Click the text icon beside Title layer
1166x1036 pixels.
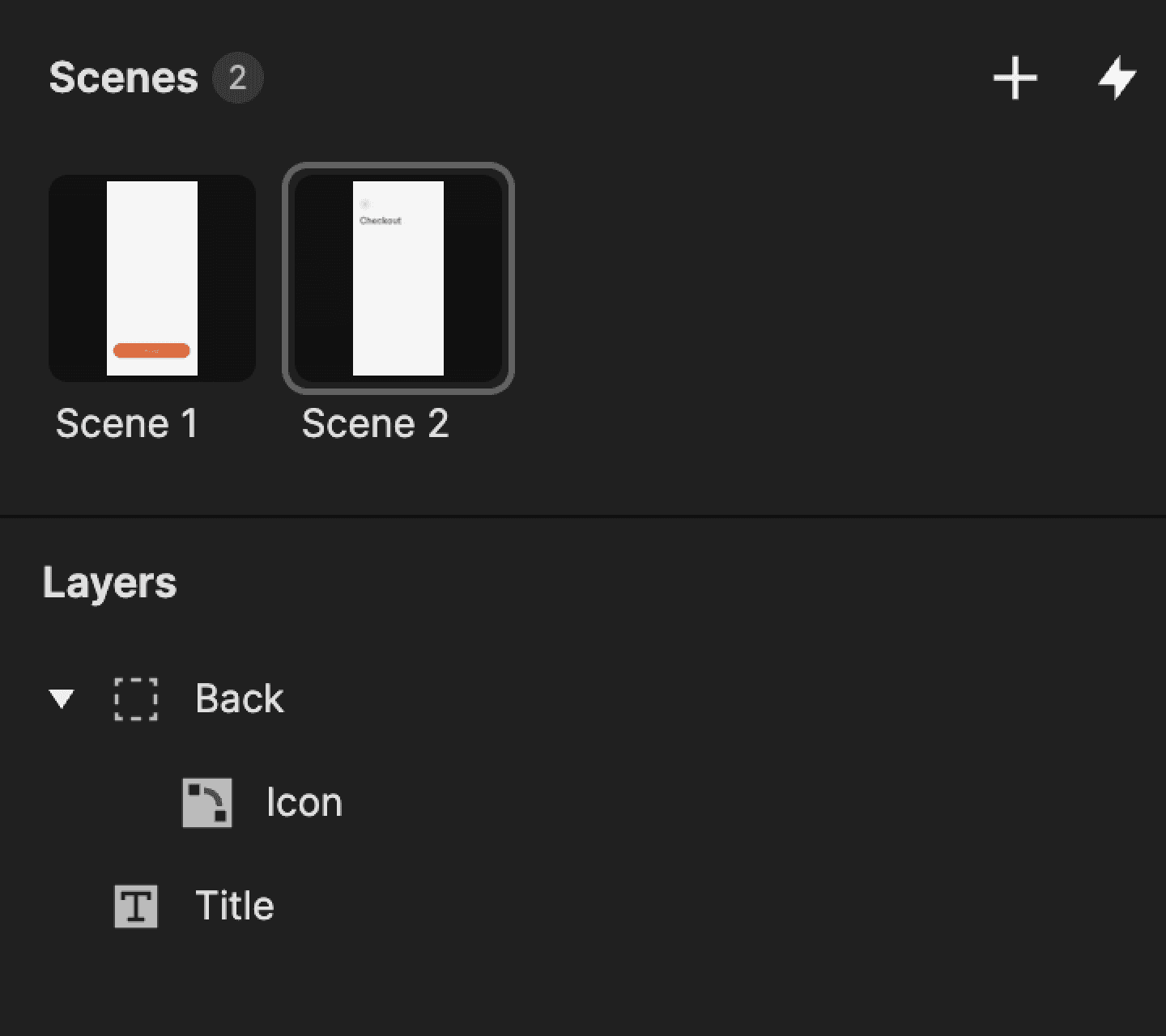[136, 906]
